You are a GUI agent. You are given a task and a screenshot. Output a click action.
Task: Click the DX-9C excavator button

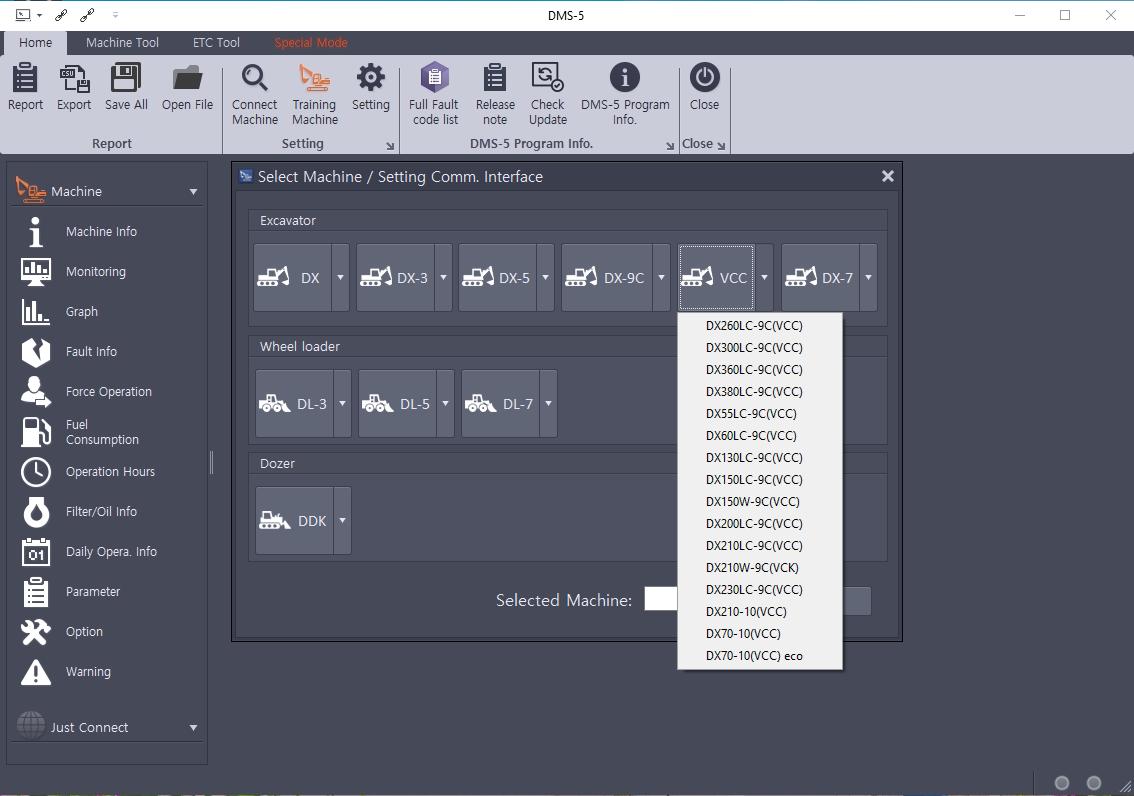click(x=607, y=278)
